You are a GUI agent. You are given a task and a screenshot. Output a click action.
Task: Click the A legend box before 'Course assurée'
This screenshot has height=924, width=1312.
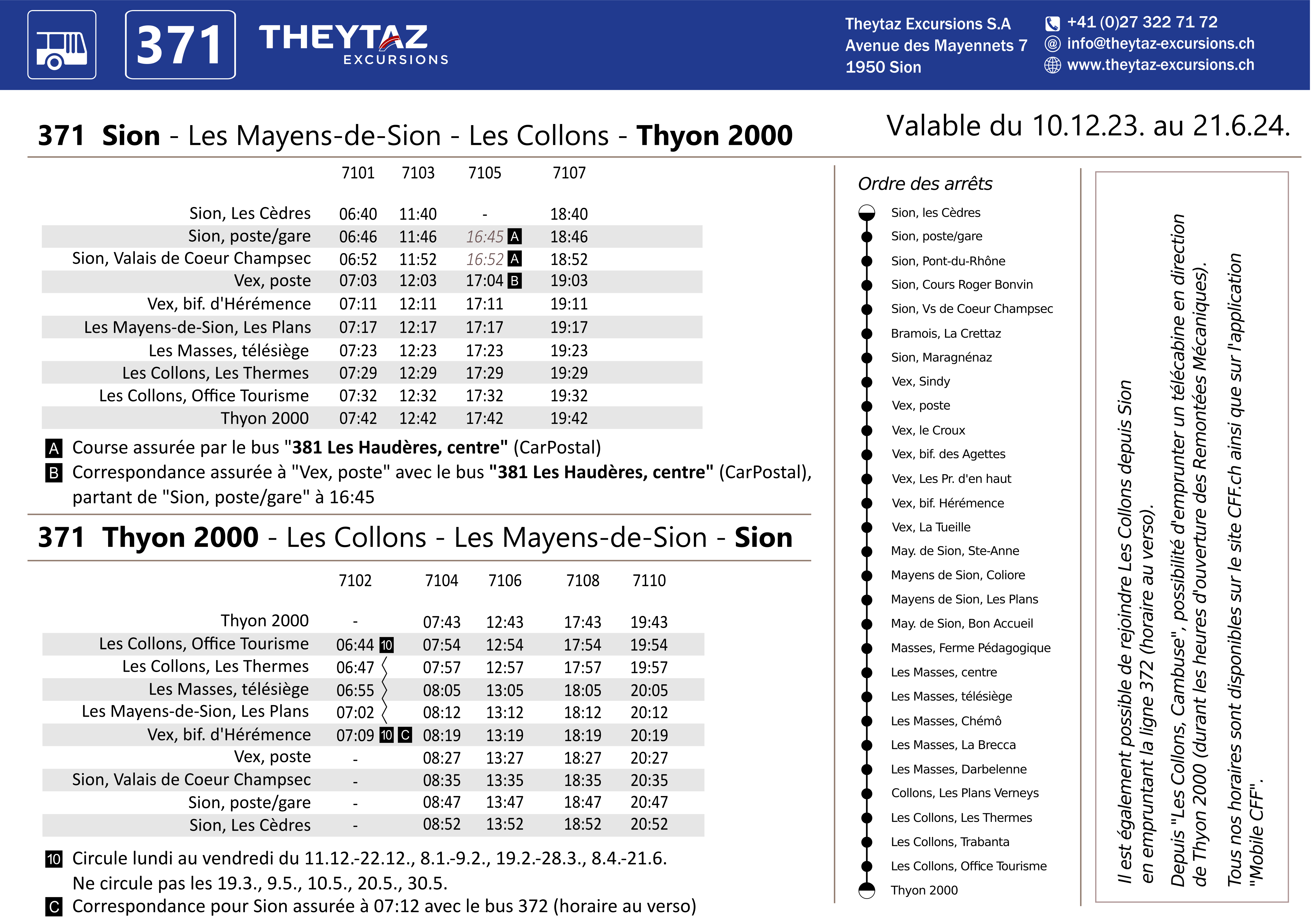click(x=54, y=449)
